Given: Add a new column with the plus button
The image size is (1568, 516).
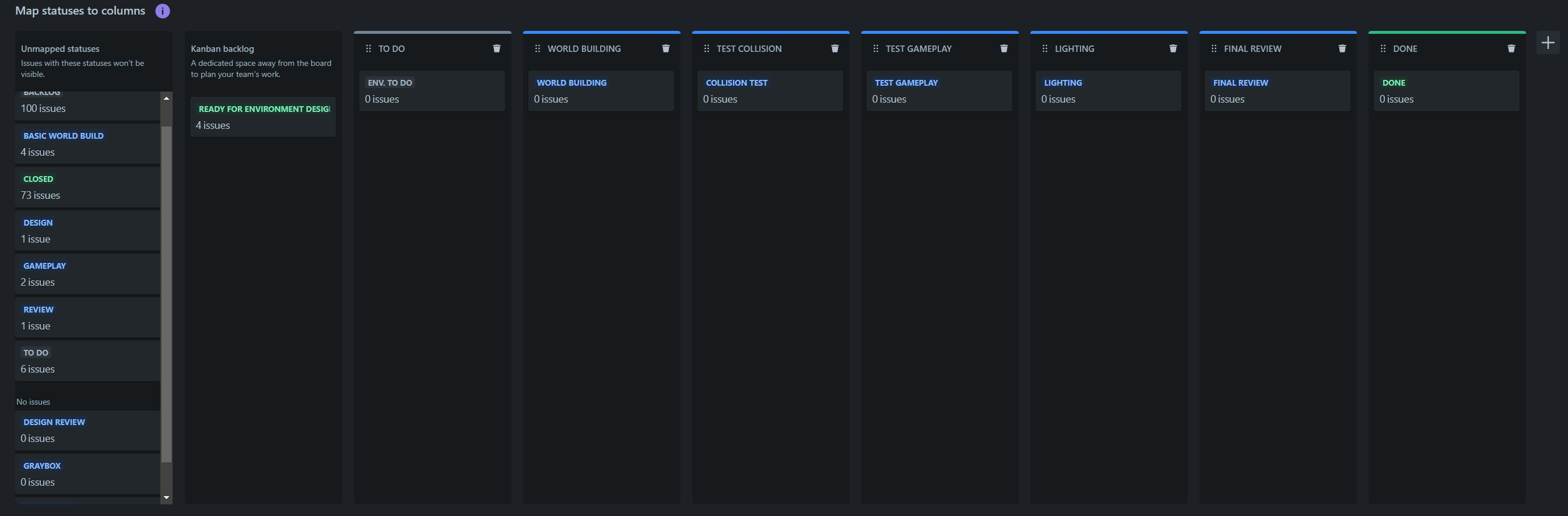Looking at the screenshot, I should 1548,43.
